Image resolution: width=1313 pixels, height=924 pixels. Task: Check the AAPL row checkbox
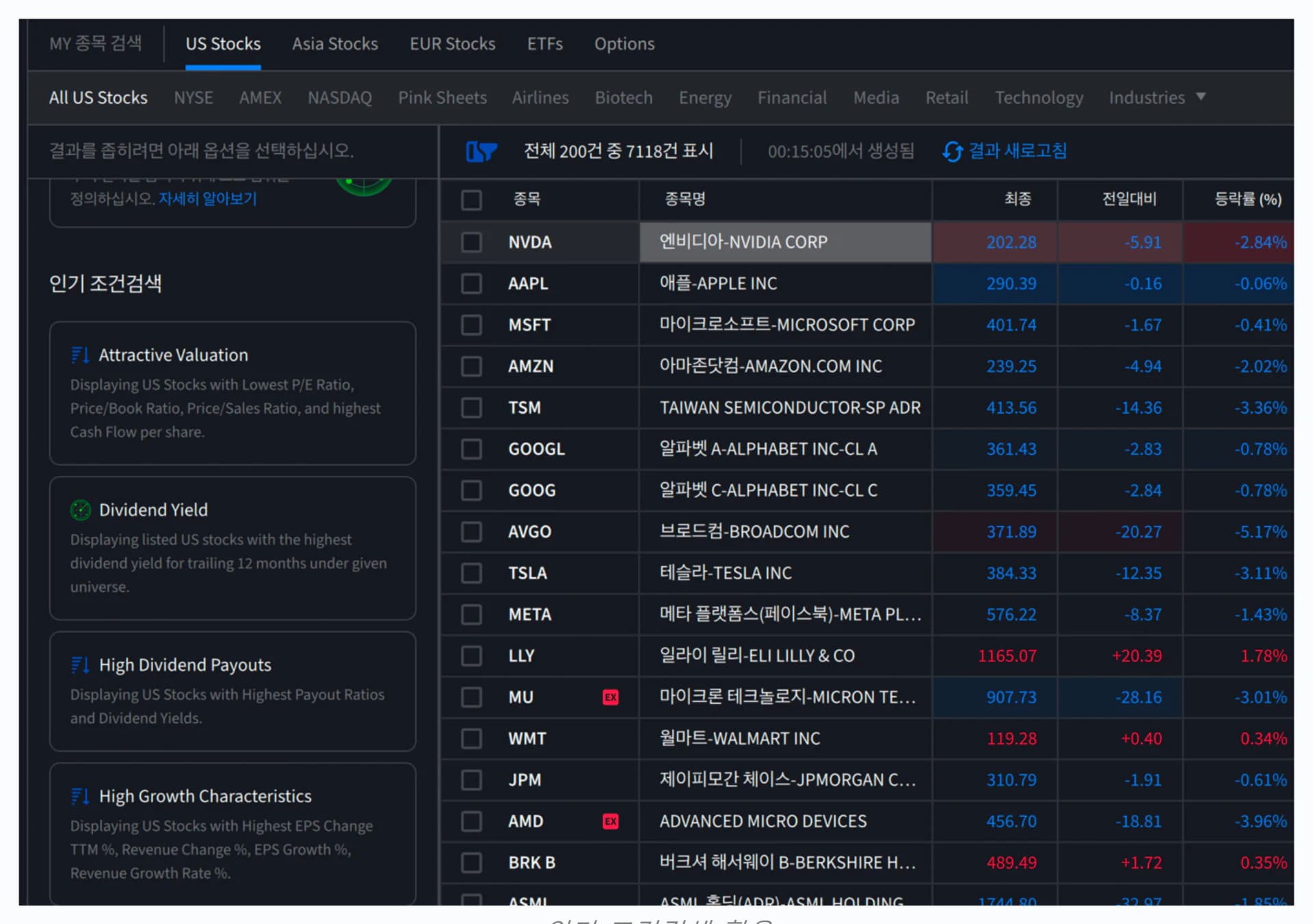click(x=471, y=283)
